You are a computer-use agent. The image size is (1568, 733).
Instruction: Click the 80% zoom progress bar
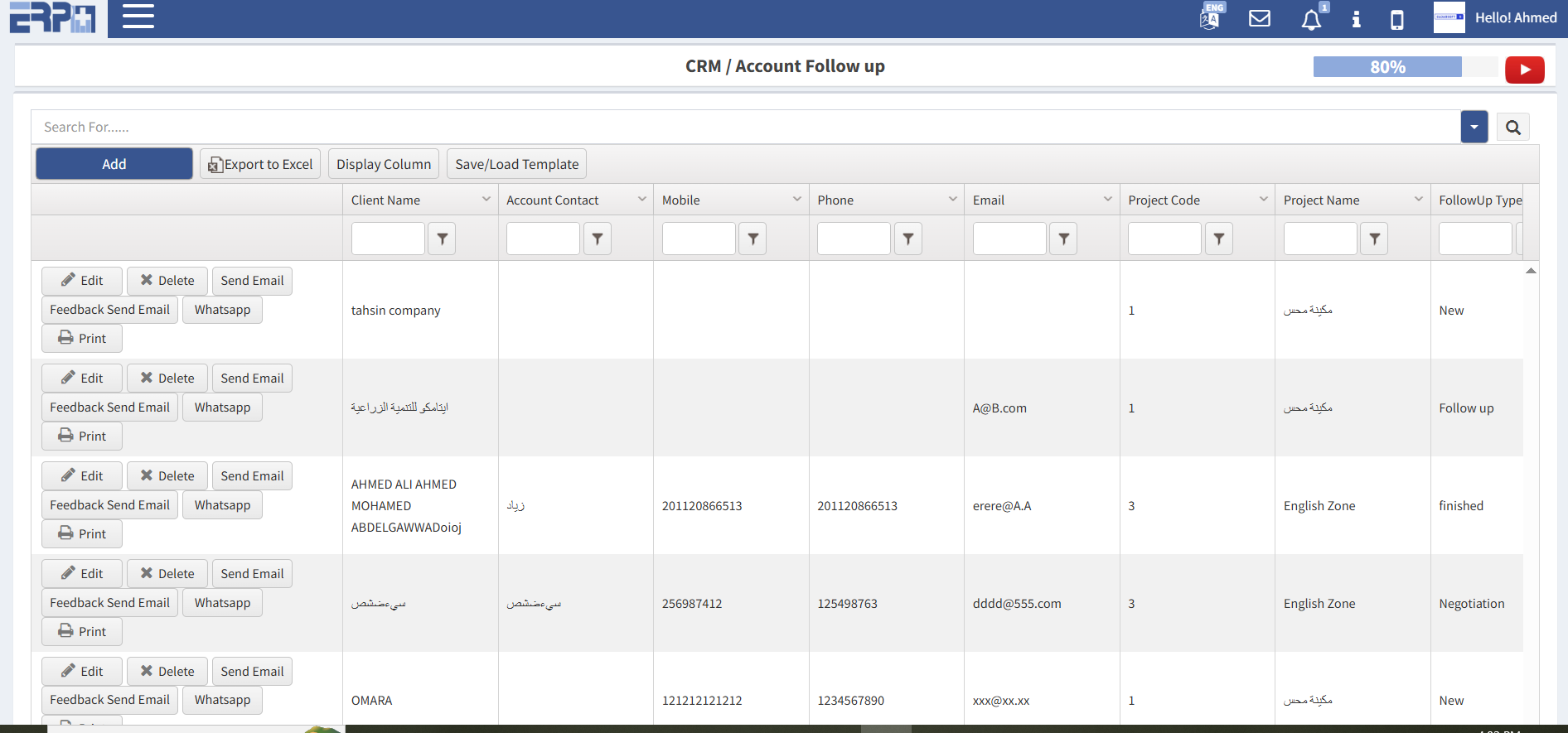[x=1387, y=67]
